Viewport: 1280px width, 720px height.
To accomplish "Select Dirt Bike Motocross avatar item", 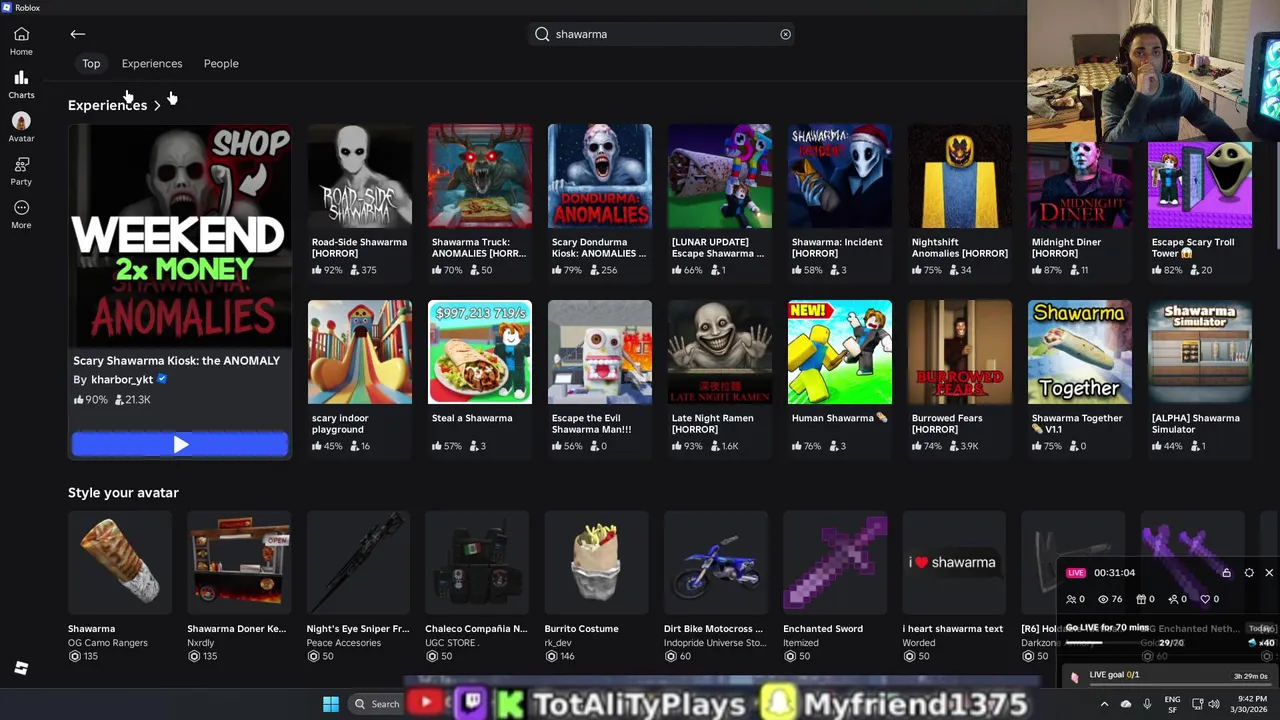I will click(x=716, y=587).
